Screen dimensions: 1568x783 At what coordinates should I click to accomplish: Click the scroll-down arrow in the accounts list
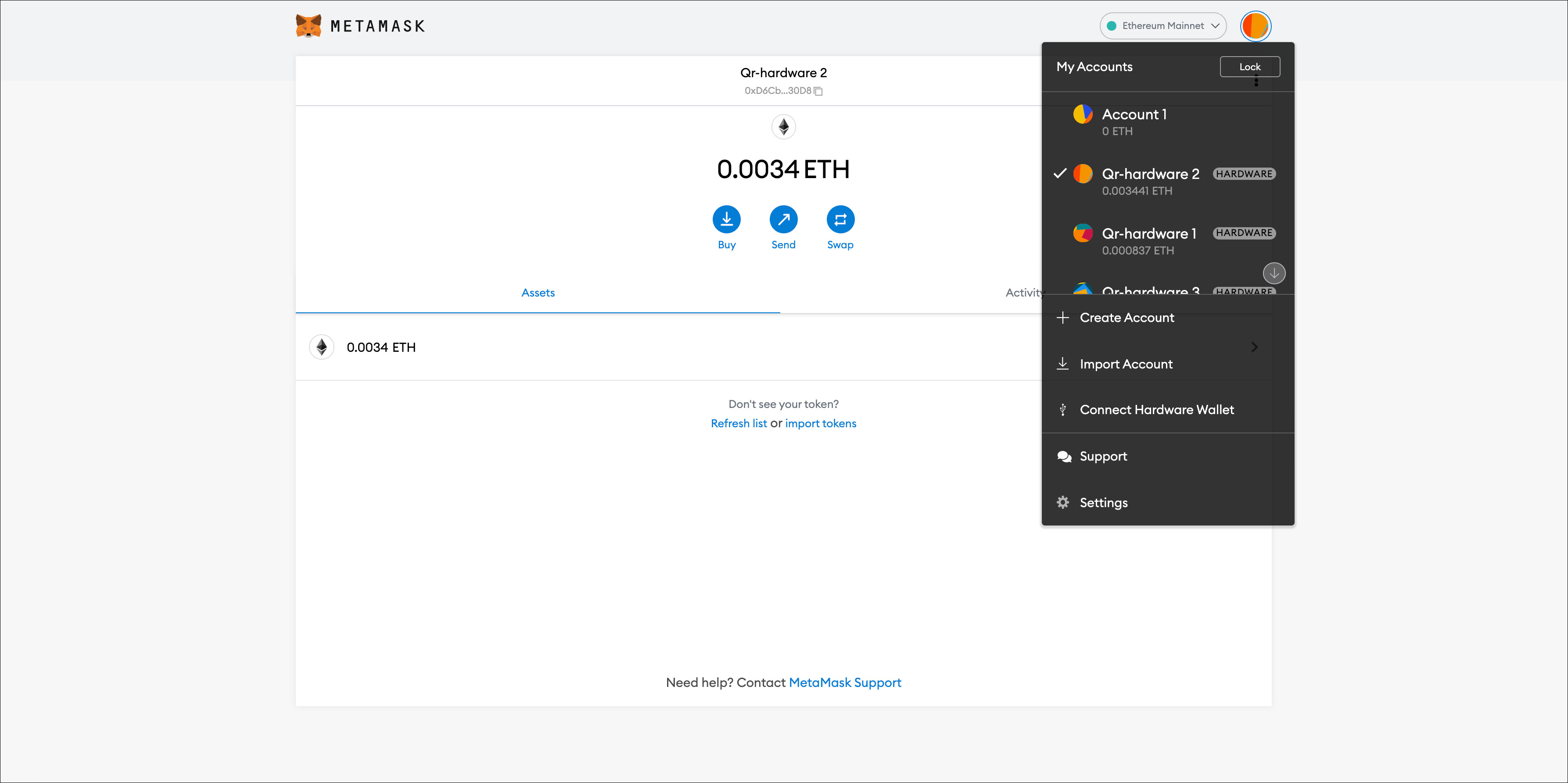point(1274,273)
